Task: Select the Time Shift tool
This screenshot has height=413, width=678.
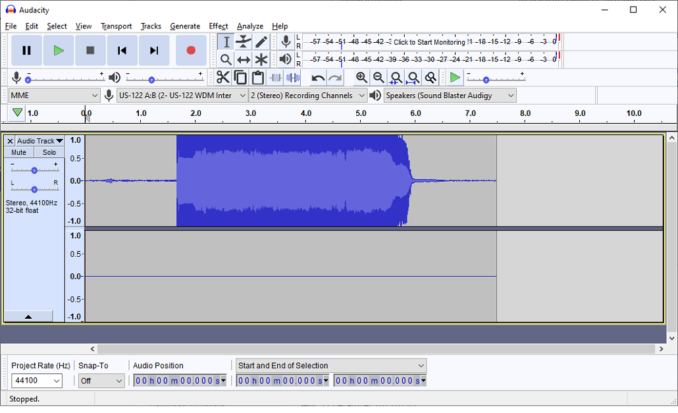Action: click(x=243, y=59)
